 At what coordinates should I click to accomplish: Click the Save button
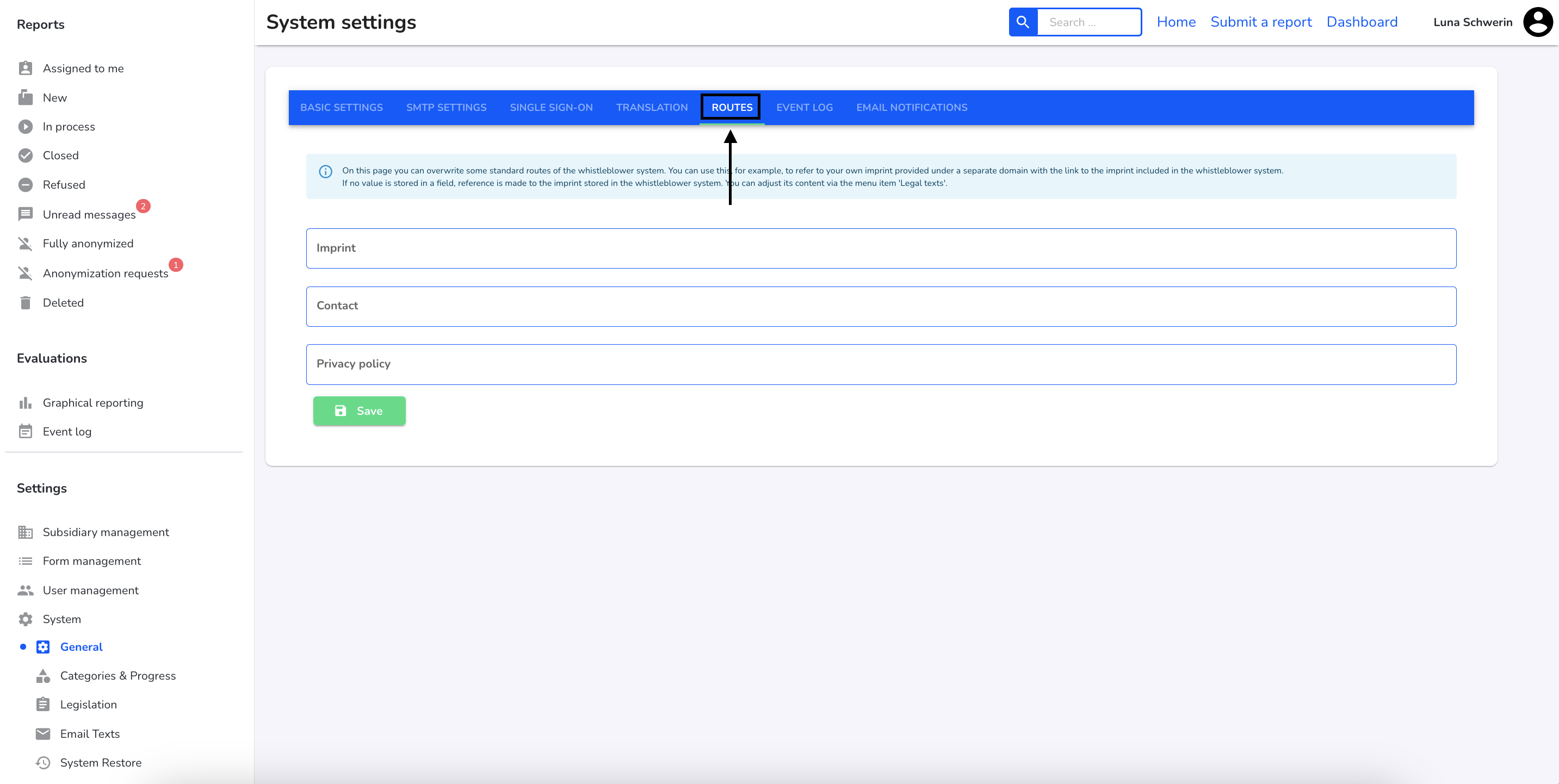pyautogui.click(x=359, y=410)
